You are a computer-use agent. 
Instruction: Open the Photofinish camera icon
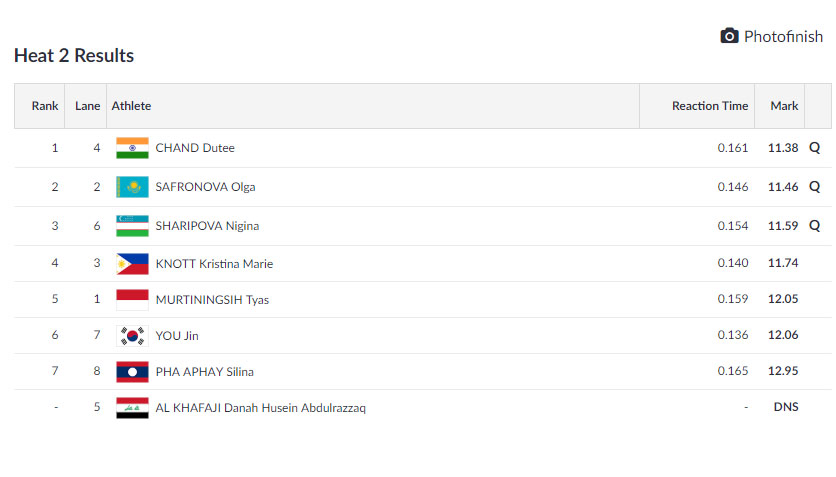[729, 36]
